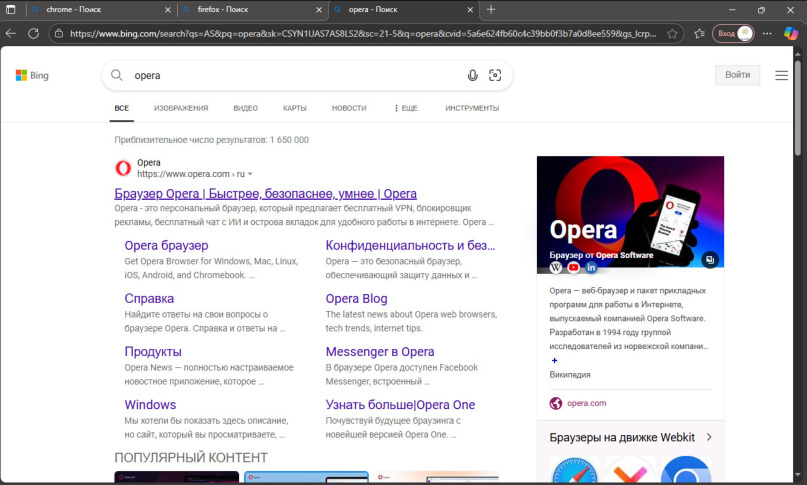Open visual search camera icon
807x485 pixels.
coord(495,75)
